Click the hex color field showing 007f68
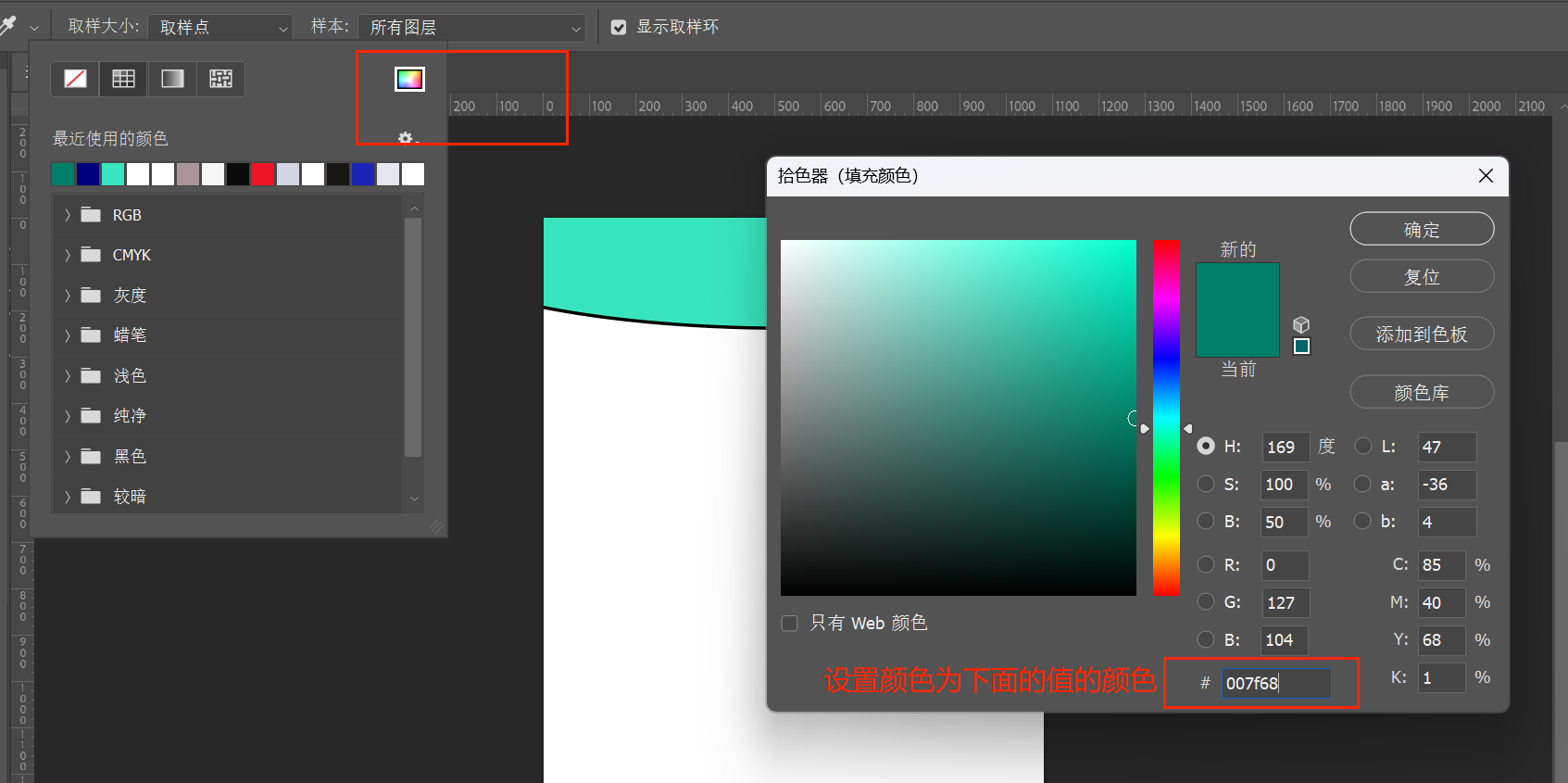Image resolution: width=1568 pixels, height=783 pixels. point(1276,683)
